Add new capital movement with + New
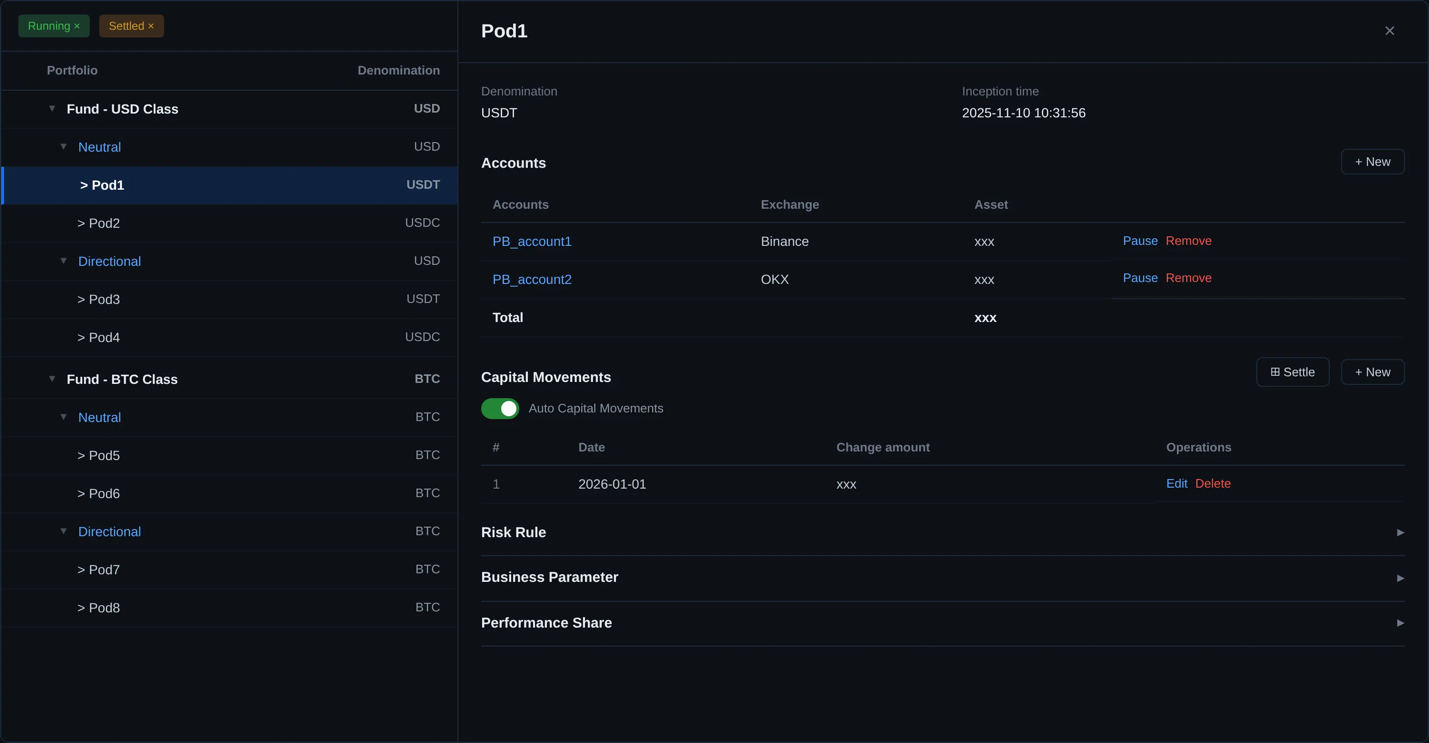 click(x=1372, y=372)
